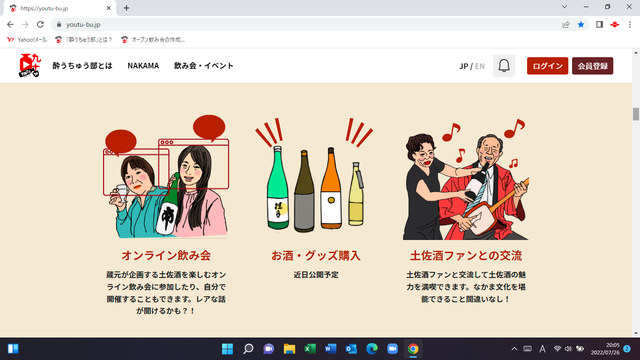Close the youtu-bu.jp browser tab
Image resolution: width=640 pixels, height=360 pixels.
[x=109, y=8]
